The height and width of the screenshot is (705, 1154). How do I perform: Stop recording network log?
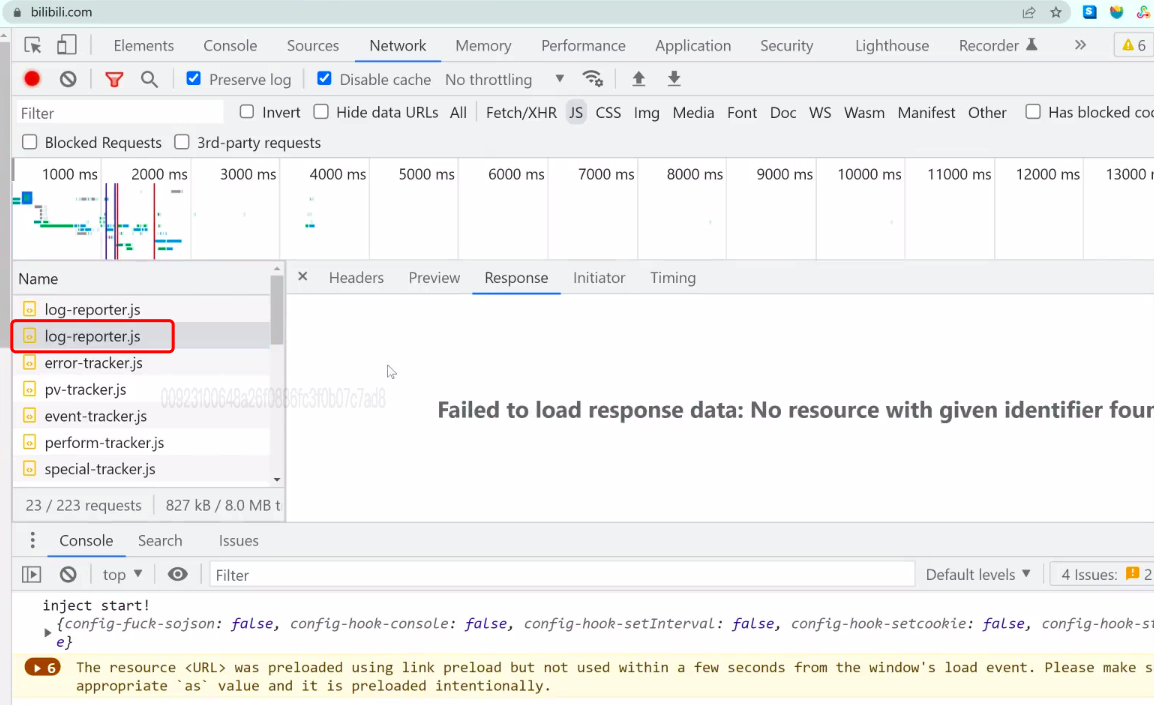tap(32, 79)
